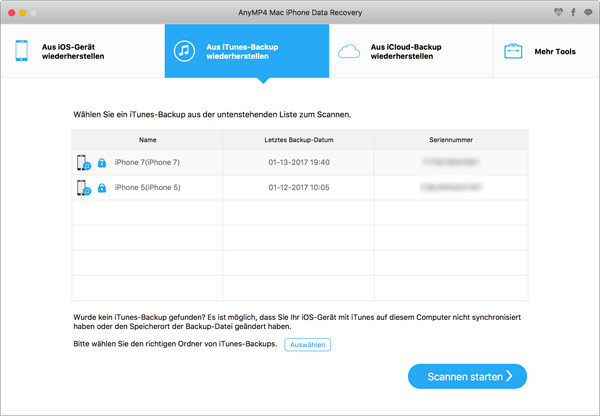Click the blurred serial number of iPhone 5
Viewport: 600px width, 416px height.
451,188
